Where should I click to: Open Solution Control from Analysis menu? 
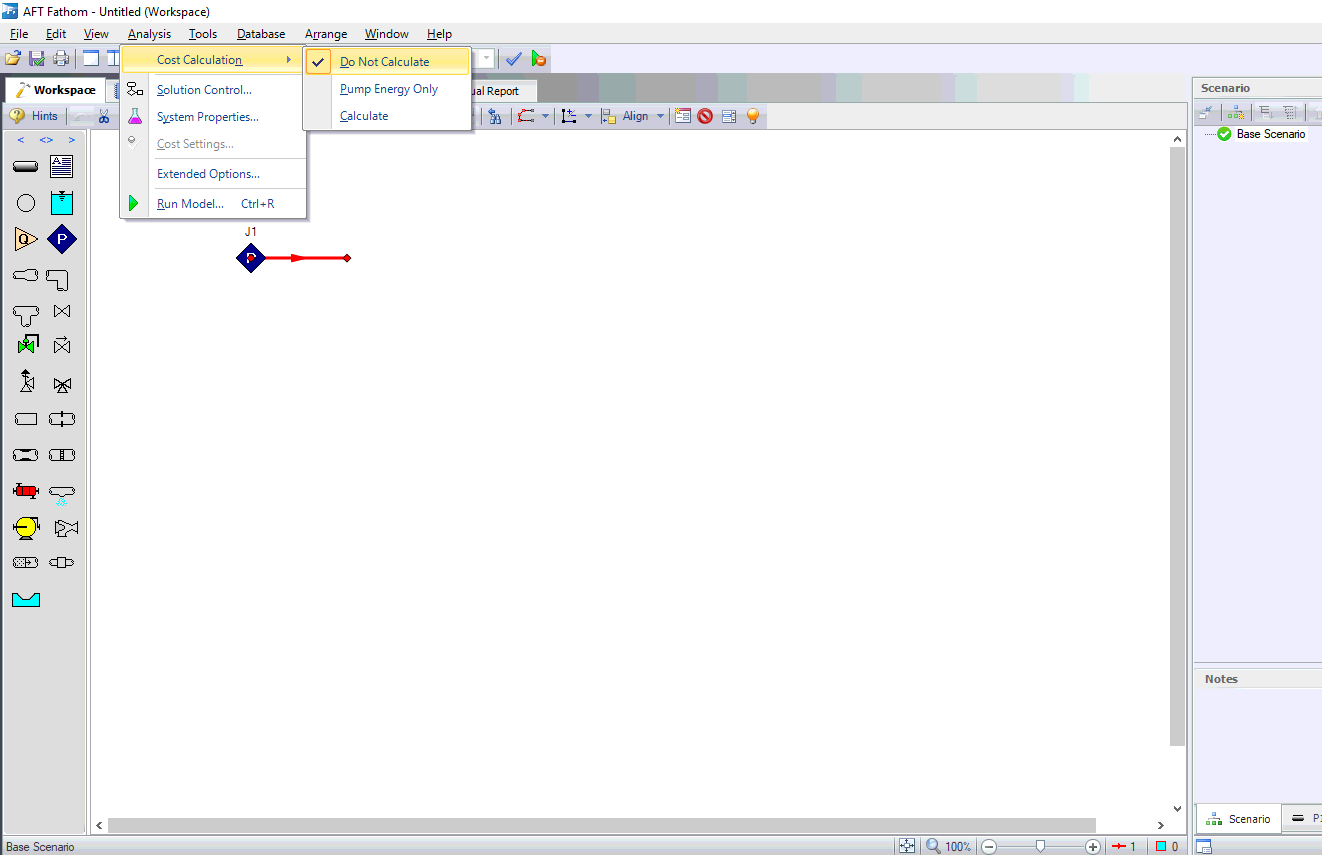[212, 90]
